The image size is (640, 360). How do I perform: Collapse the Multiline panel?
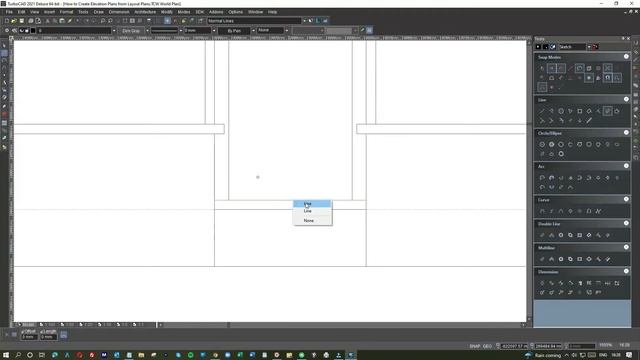(x=626, y=247)
